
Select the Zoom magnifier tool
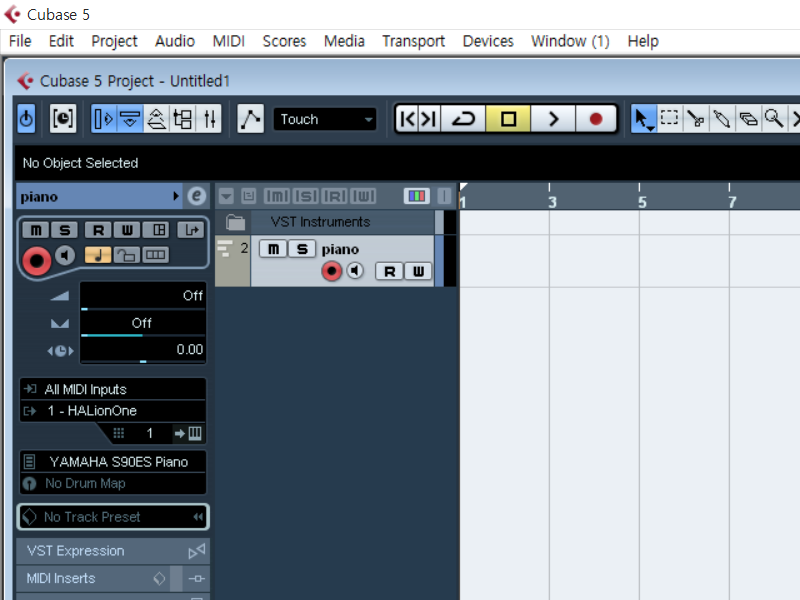pos(773,119)
